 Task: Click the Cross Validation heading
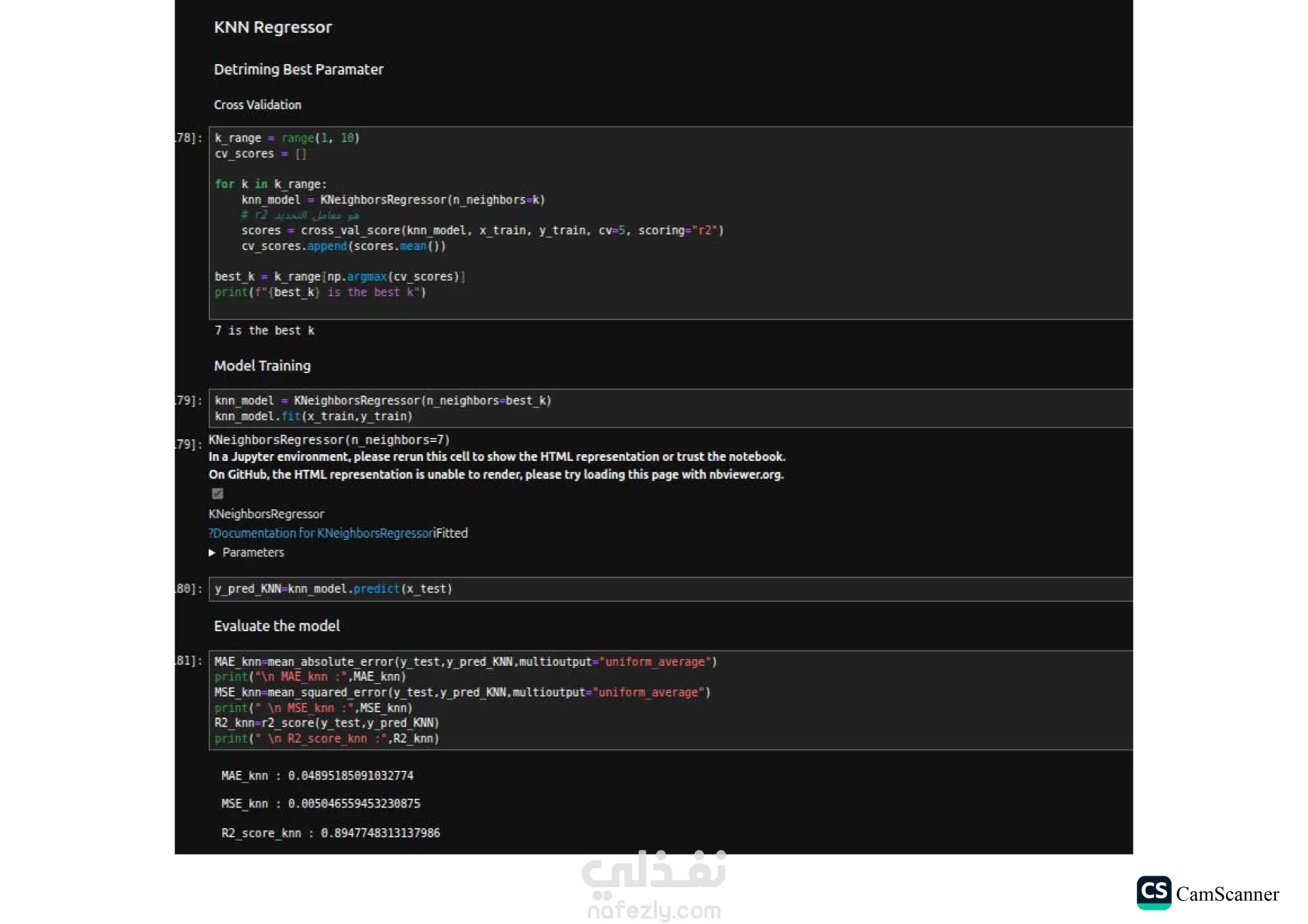pyautogui.click(x=258, y=105)
